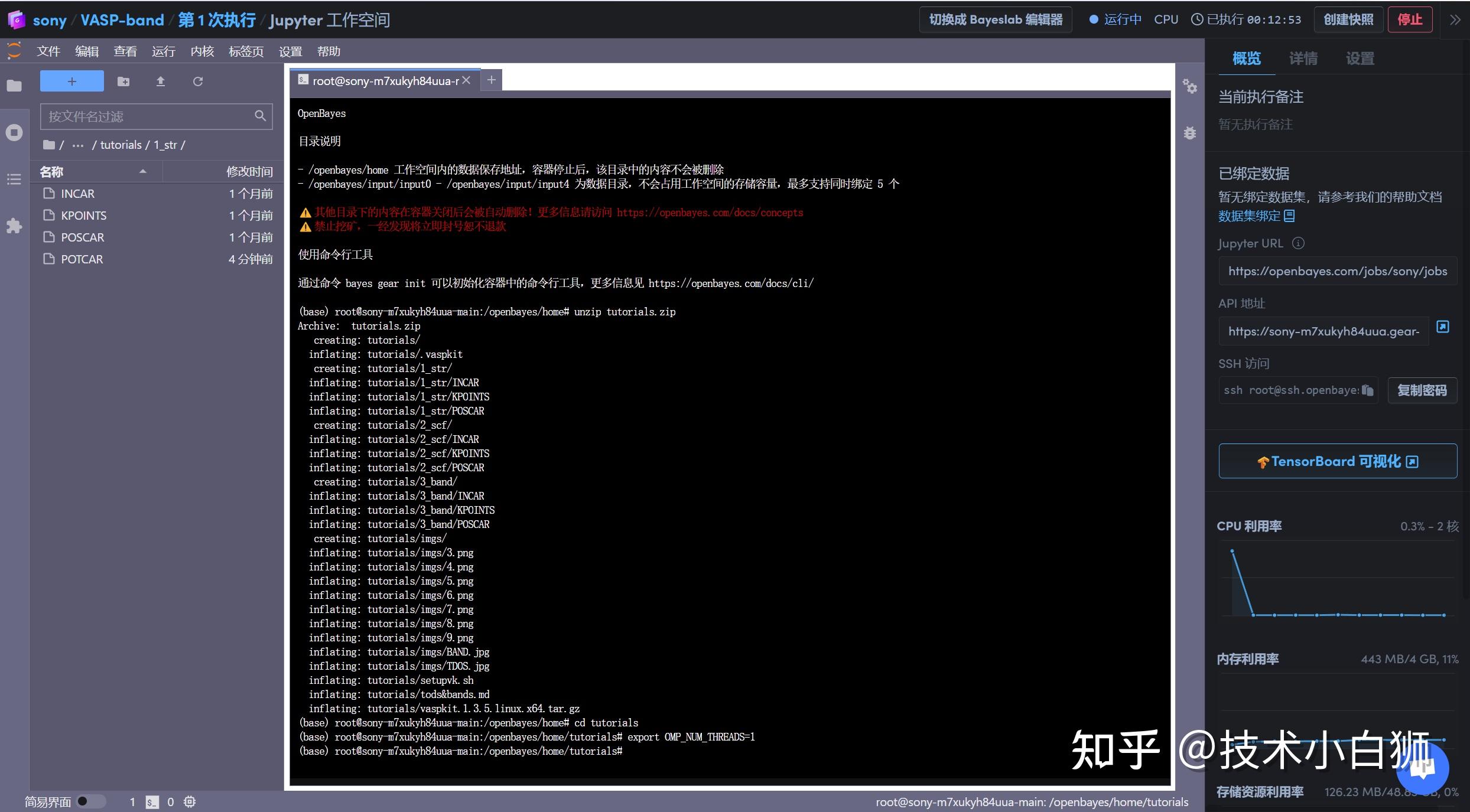
Task: Click the upload files icon
Action: [160, 81]
